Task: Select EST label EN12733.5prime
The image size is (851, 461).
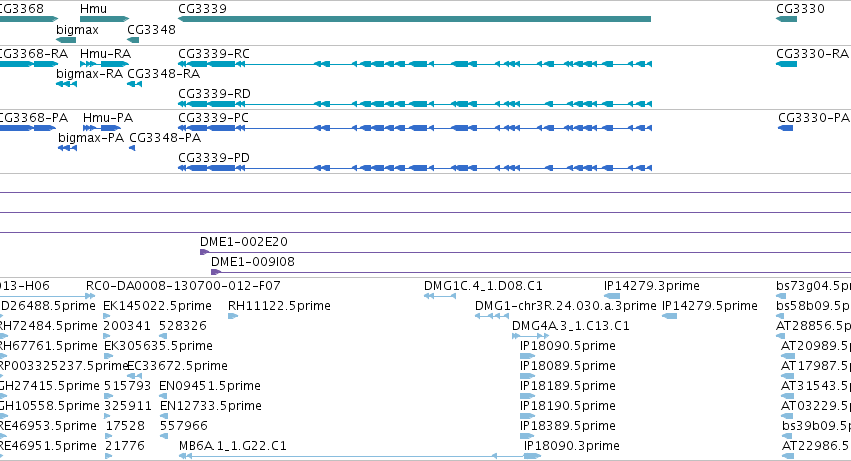Action: tap(211, 406)
